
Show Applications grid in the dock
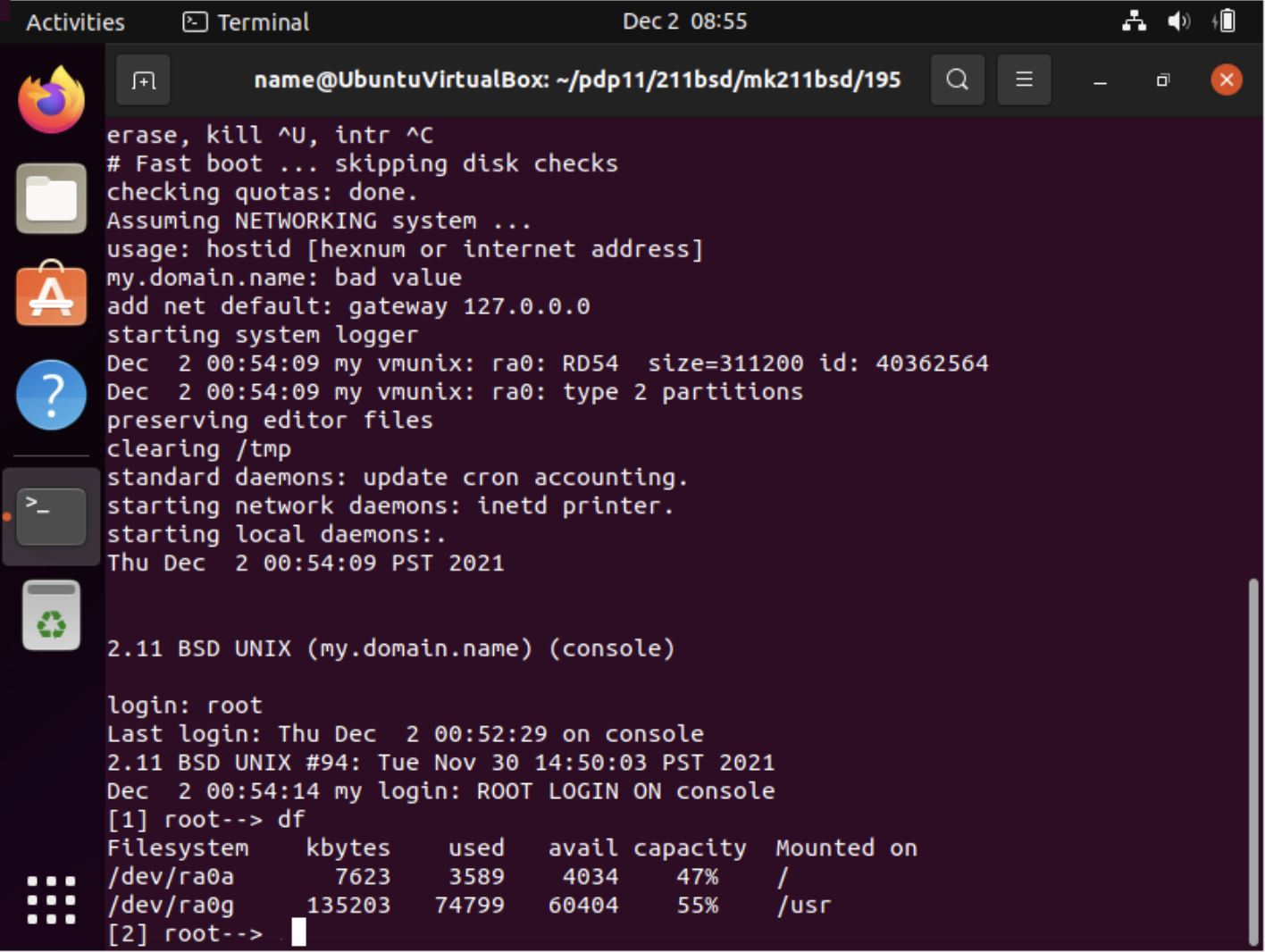point(52,899)
